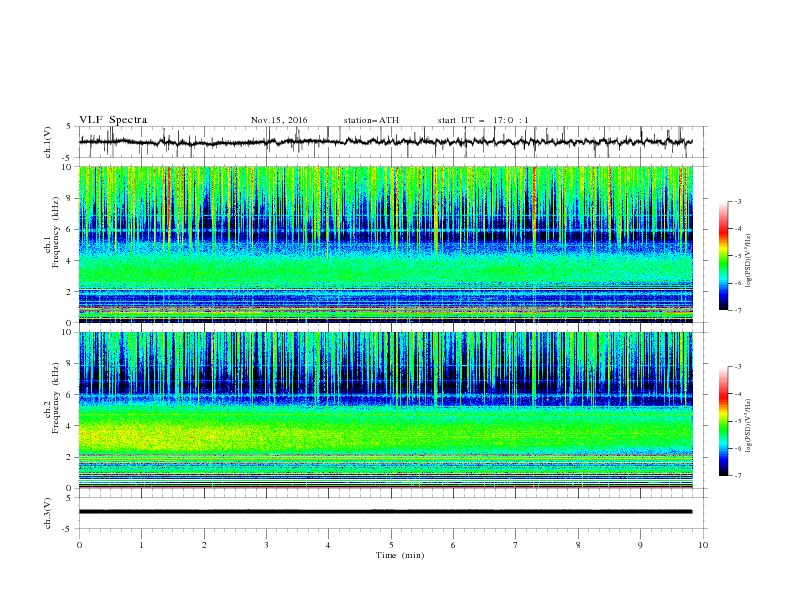792x612 pixels.
Task: Click the ch.1 color bar "log(PSD)(V²/Hz)" label
Action: coord(749,261)
